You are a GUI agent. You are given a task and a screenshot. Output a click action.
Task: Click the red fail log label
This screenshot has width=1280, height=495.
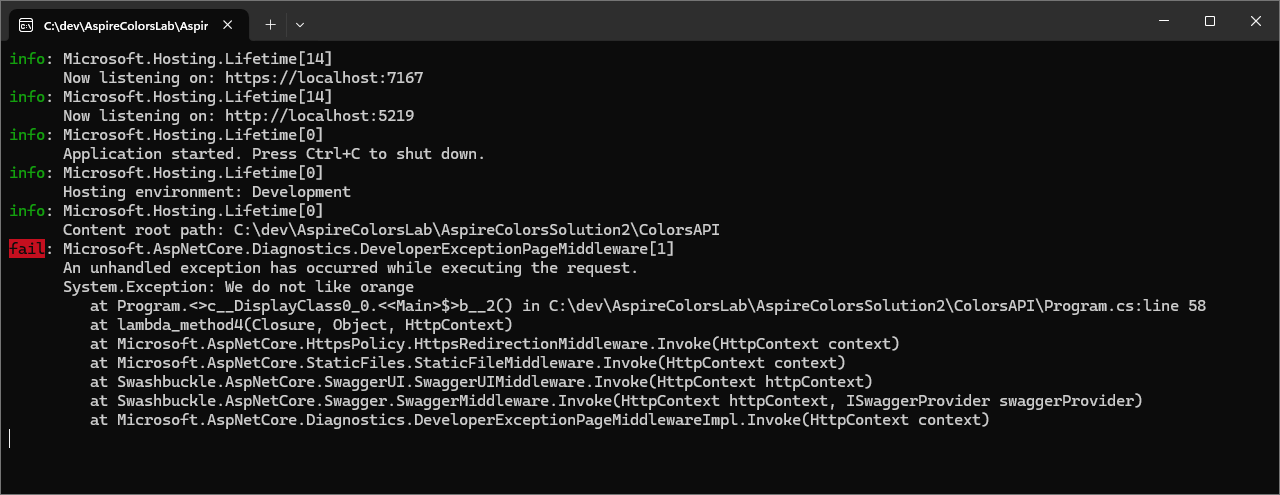(27, 249)
